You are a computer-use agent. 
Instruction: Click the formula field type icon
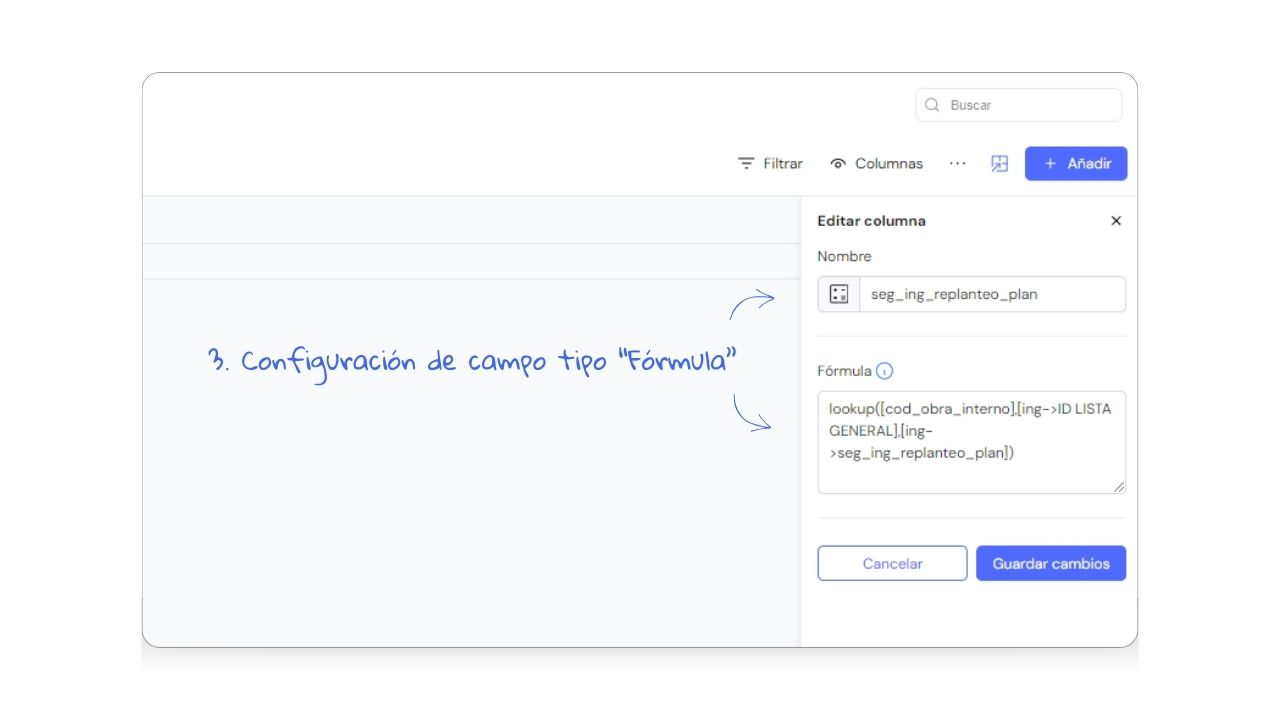pyautogui.click(x=839, y=294)
